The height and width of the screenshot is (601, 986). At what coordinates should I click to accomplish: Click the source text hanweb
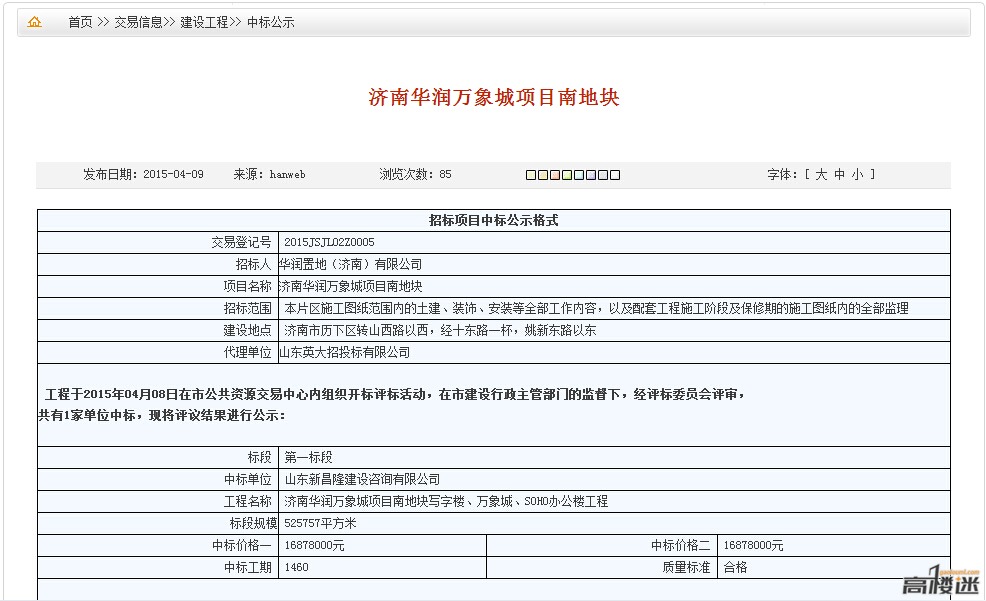point(287,174)
